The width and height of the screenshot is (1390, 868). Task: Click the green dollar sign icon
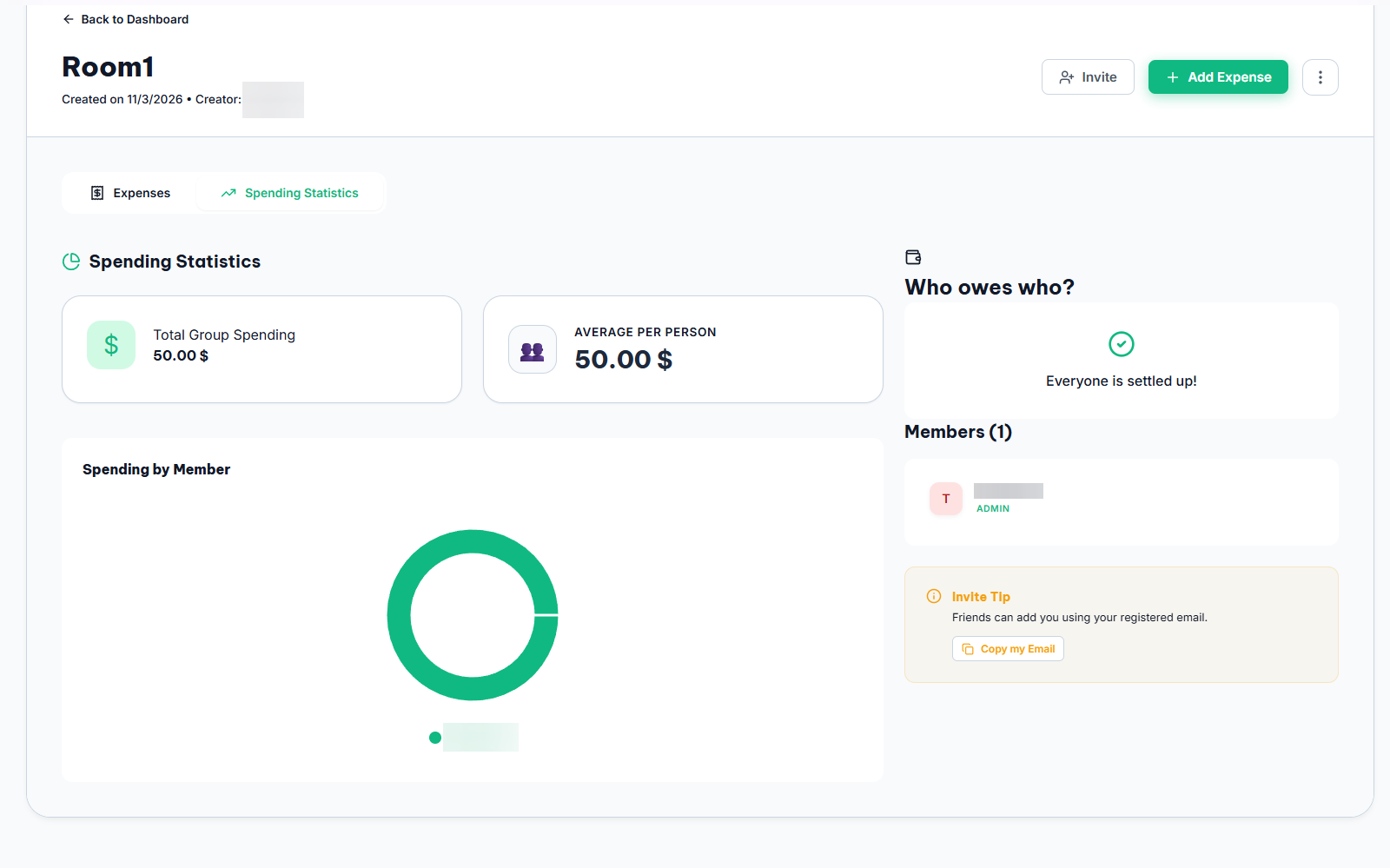111,345
